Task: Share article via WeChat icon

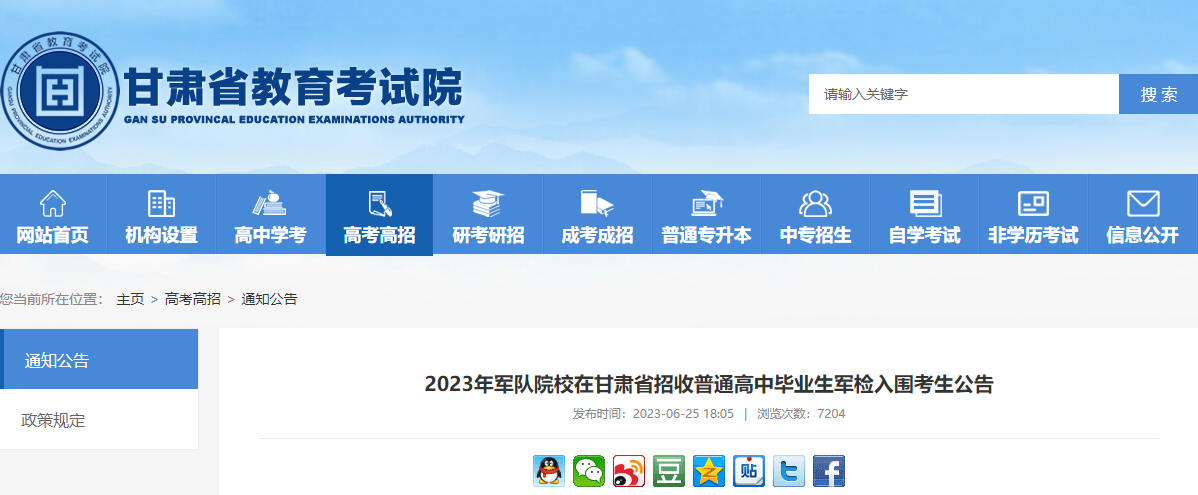Action: [x=589, y=471]
